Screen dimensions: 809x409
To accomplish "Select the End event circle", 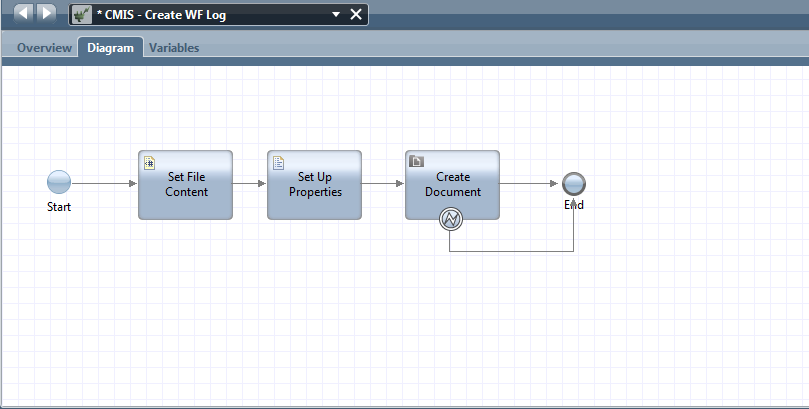I will [574, 184].
